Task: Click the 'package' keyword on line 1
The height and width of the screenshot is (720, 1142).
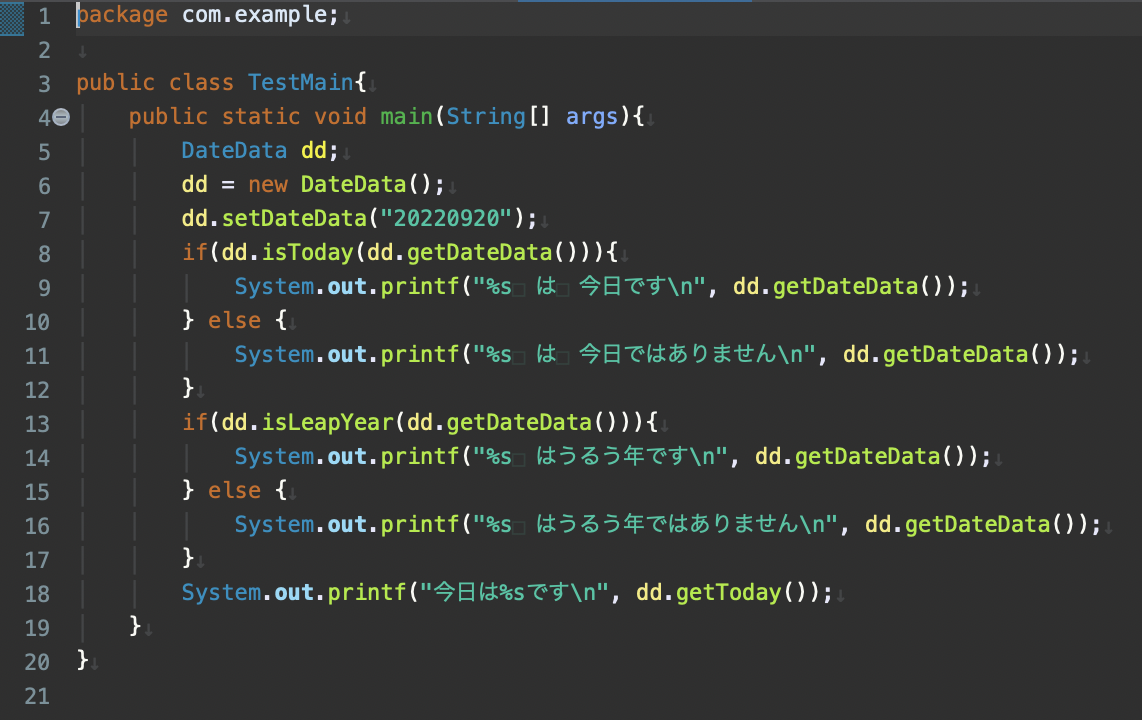Action: (122, 15)
